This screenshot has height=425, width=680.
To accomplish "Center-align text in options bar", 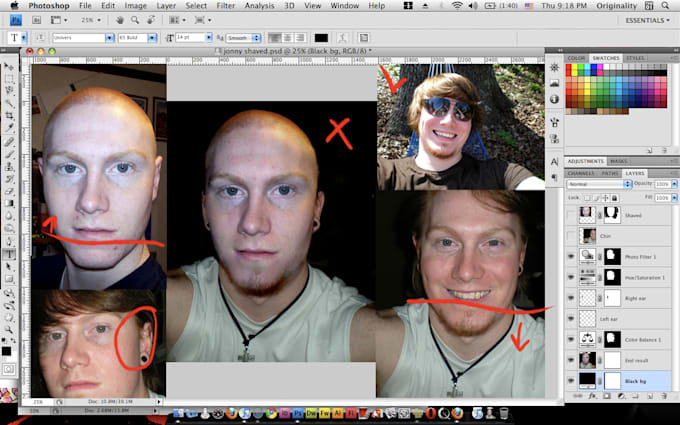I will [287, 38].
